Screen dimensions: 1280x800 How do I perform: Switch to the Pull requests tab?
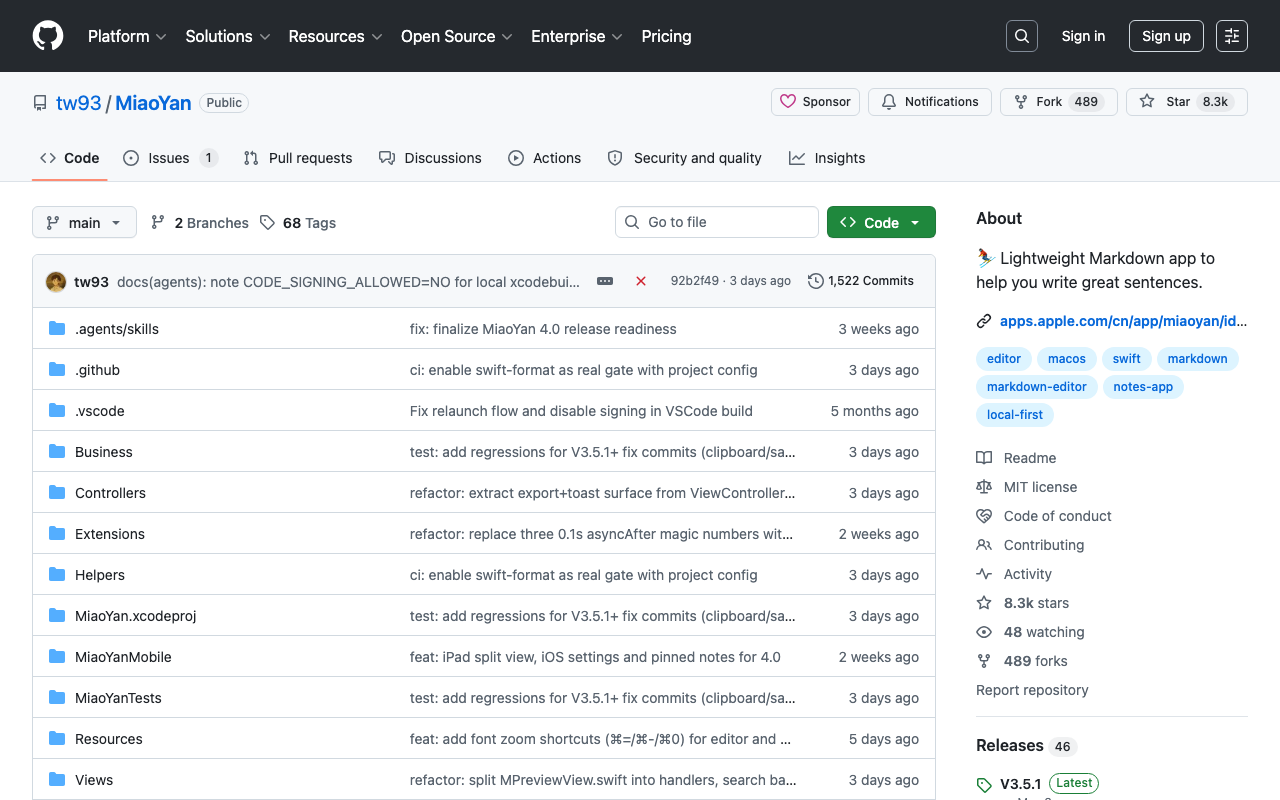coord(298,158)
